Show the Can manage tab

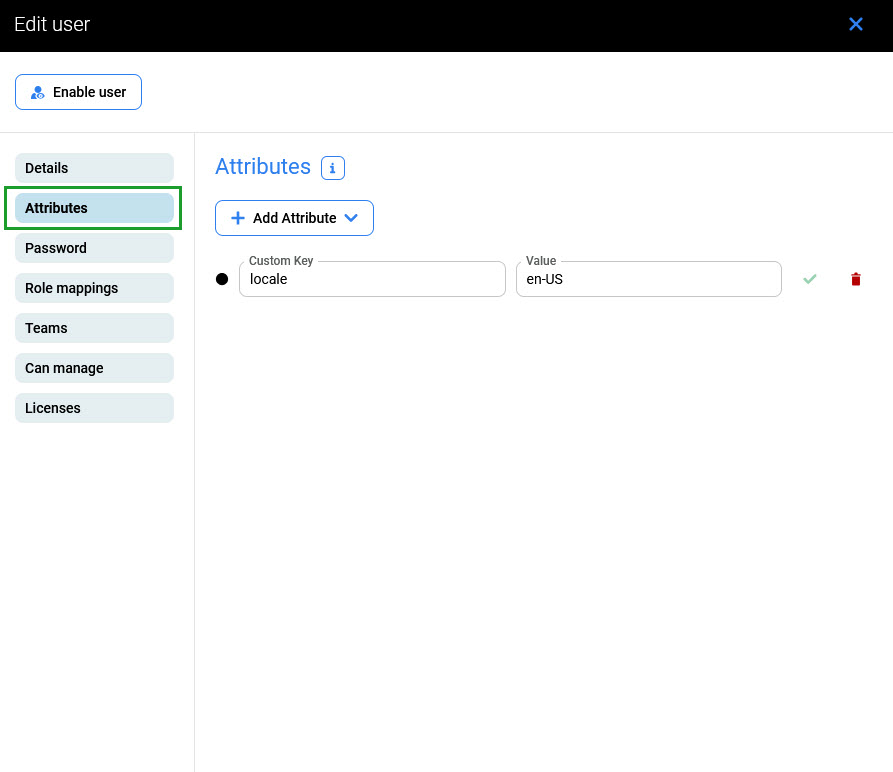coord(94,368)
